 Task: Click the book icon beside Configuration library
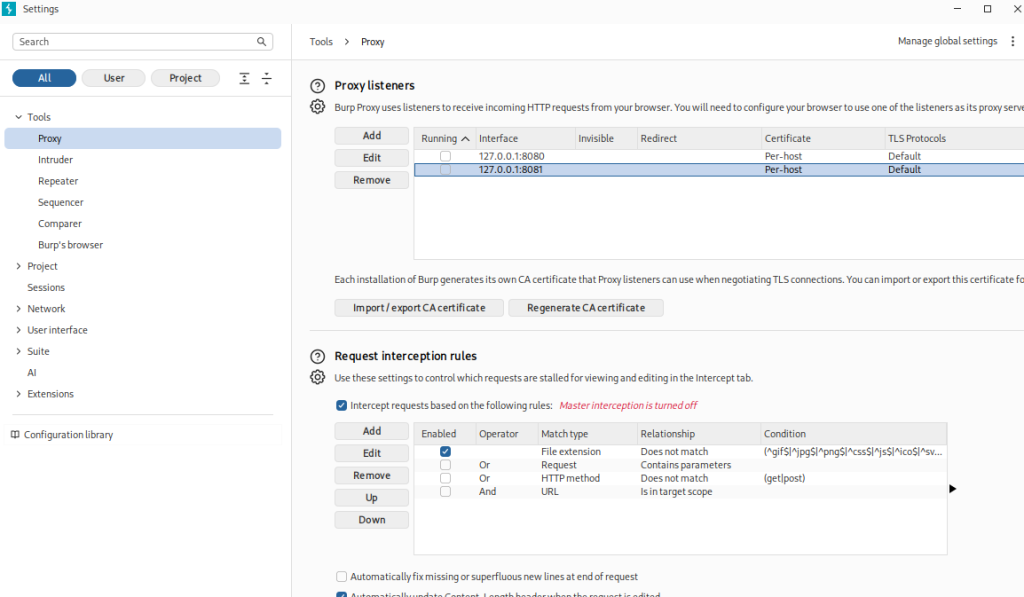pyautogui.click(x=15, y=434)
